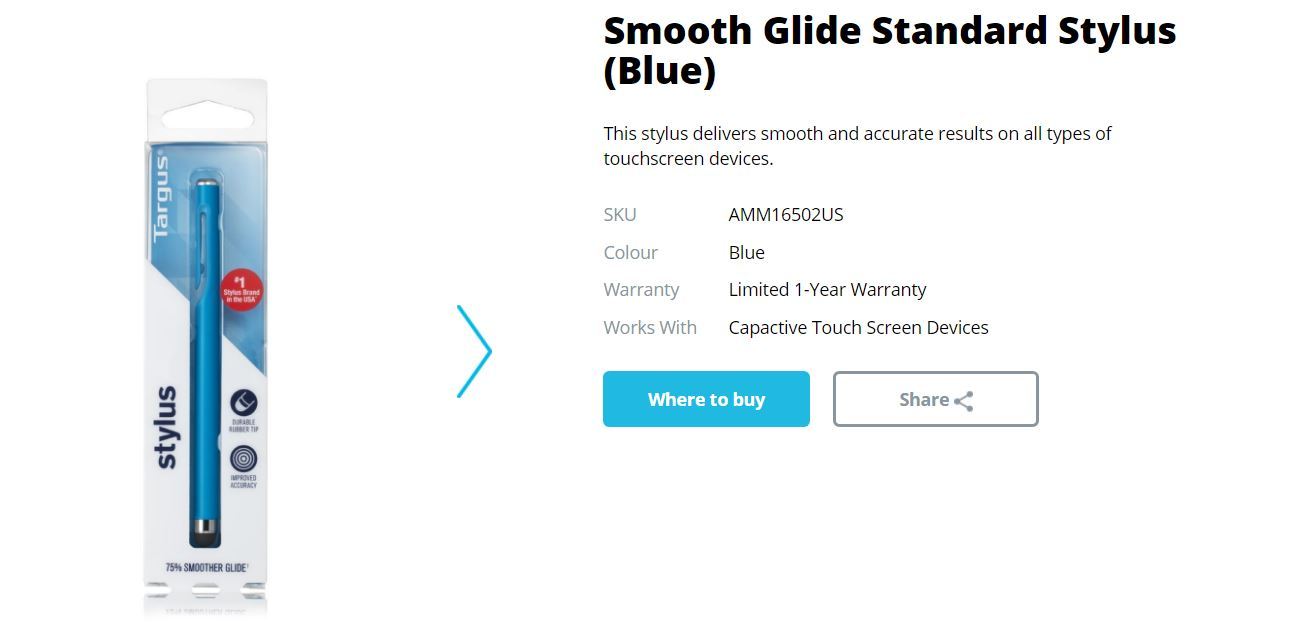Screen dimensions: 1299x644
Task: Click the blue stylus pen in the image
Action: (206, 360)
